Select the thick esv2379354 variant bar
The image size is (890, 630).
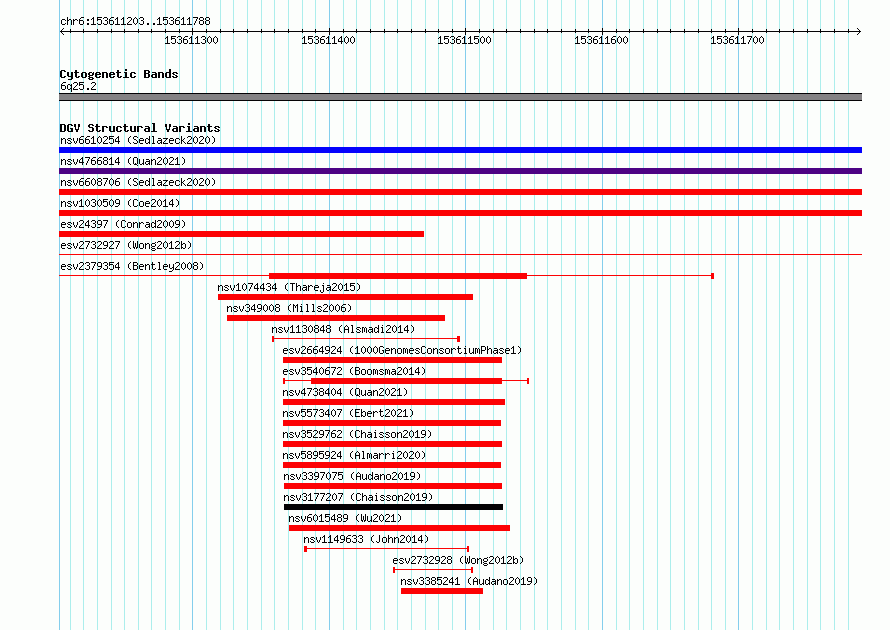pyautogui.click(x=398, y=276)
